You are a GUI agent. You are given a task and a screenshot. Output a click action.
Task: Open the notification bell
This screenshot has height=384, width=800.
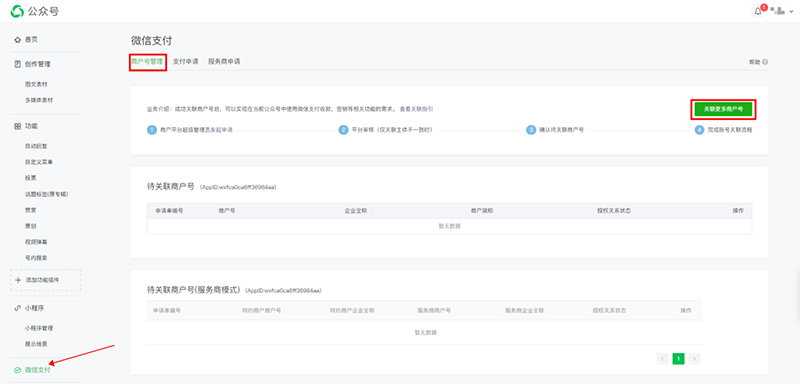point(758,11)
